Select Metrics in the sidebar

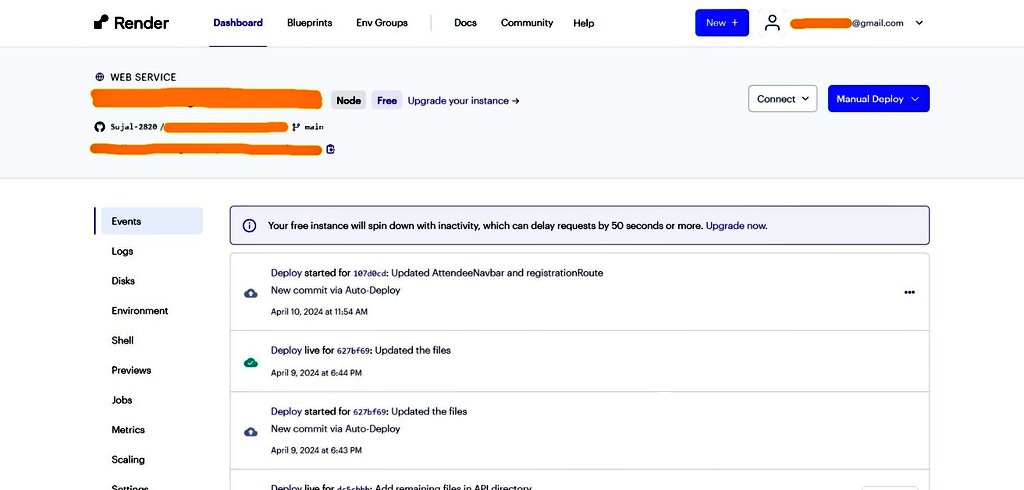click(x=128, y=429)
